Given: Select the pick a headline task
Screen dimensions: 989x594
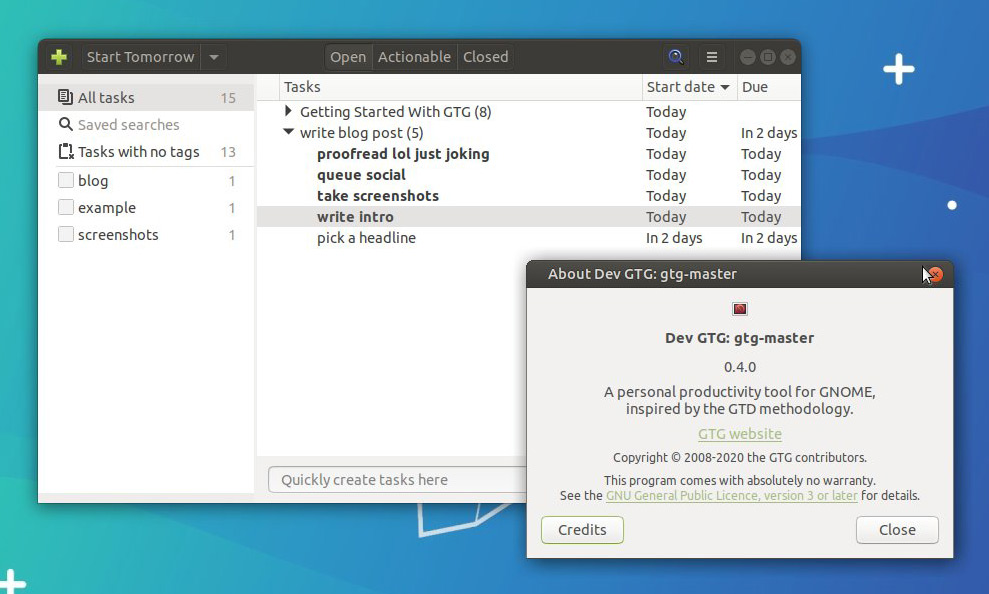Looking at the screenshot, I should tap(366, 238).
